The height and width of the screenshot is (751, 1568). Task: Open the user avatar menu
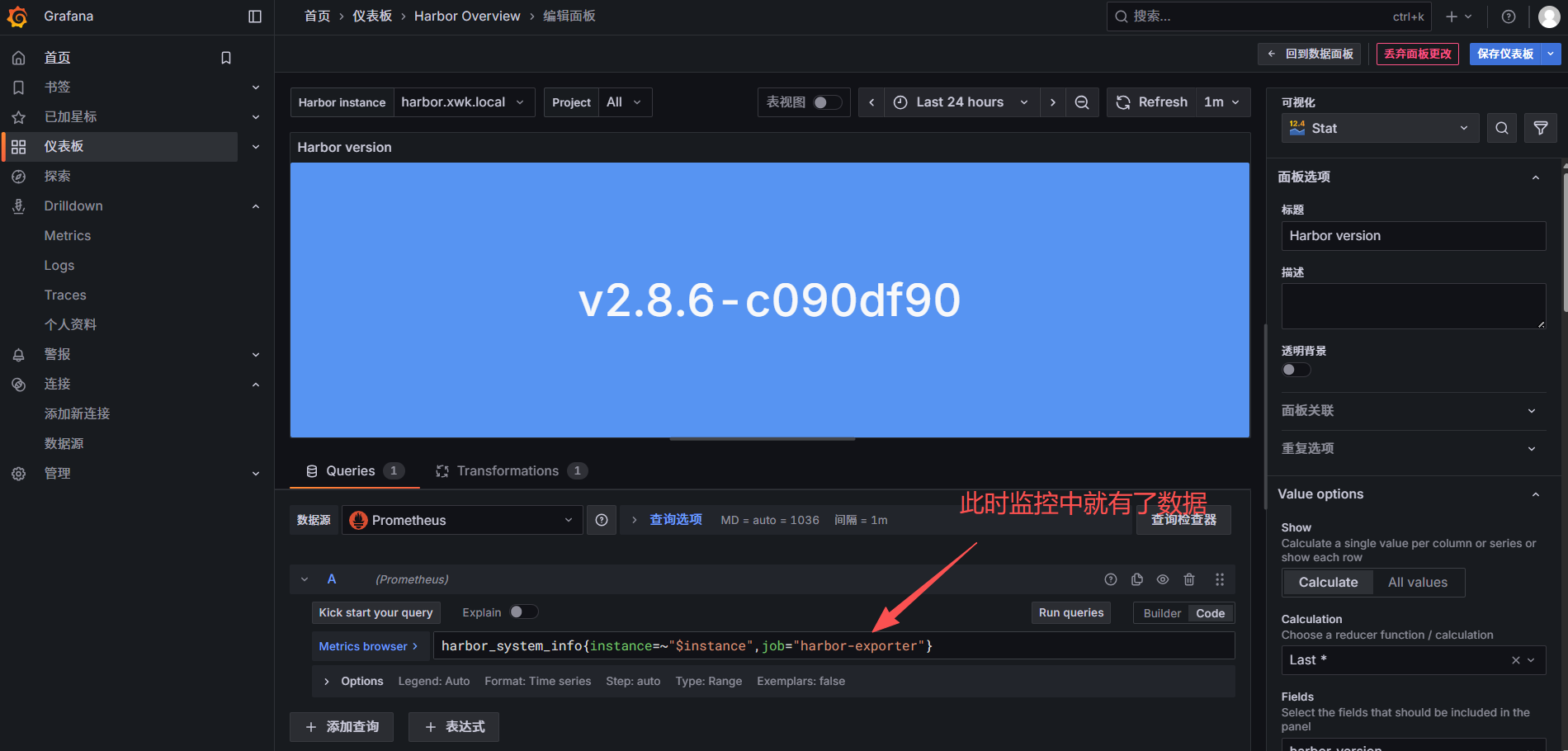pyautogui.click(x=1549, y=17)
